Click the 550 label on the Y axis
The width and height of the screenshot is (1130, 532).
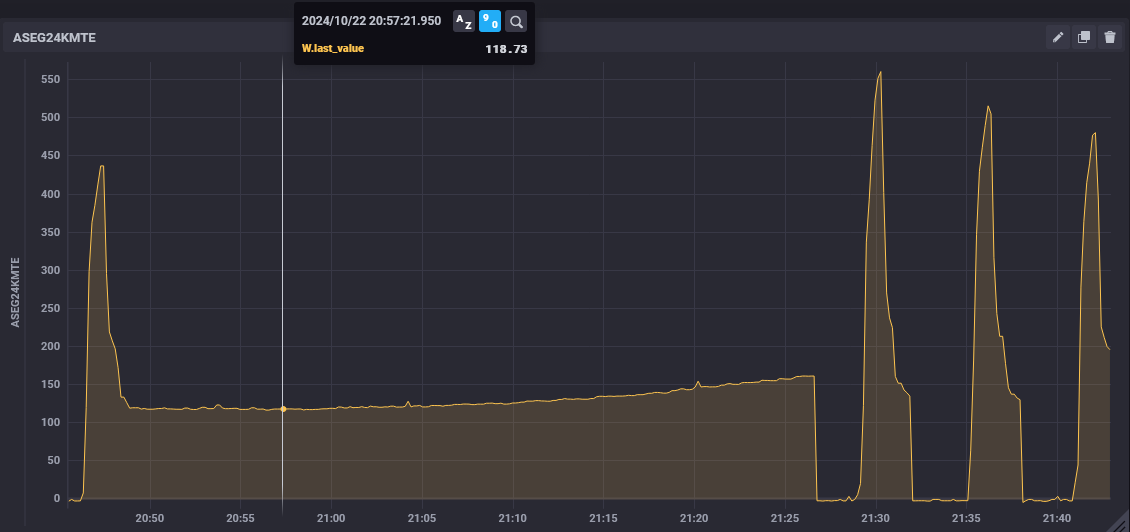50,79
